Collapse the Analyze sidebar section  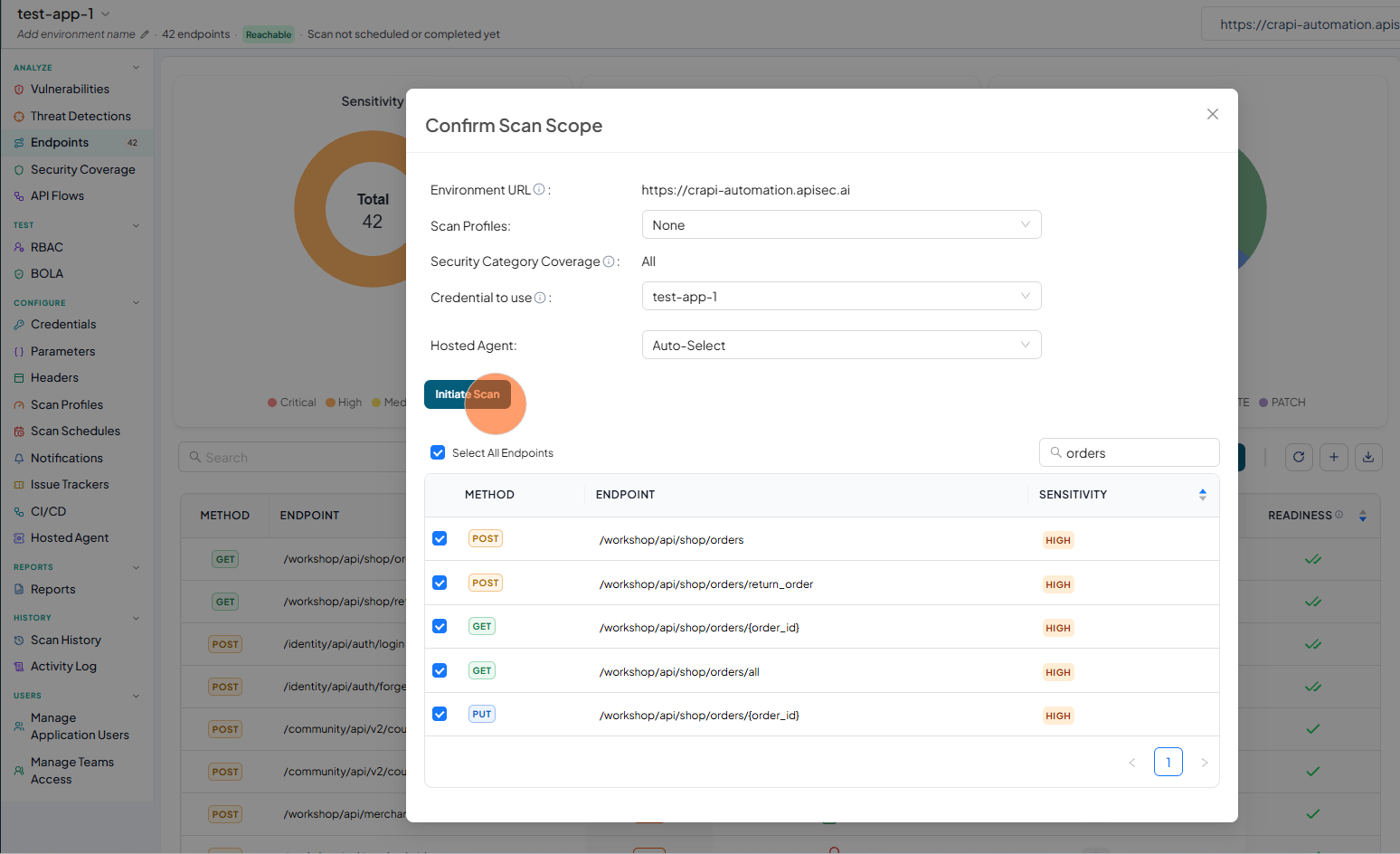click(x=137, y=68)
